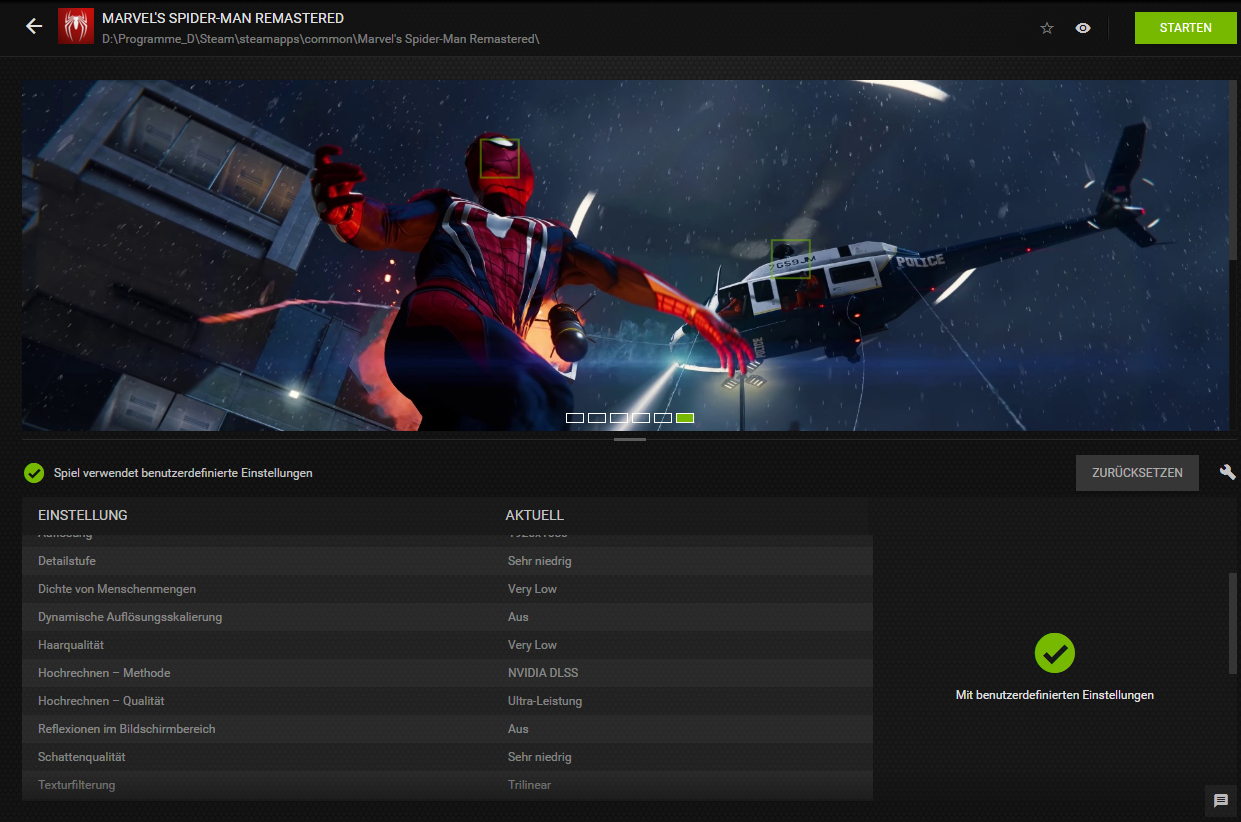
Task: Click the AKTUELL column header
Action: pyautogui.click(x=535, y=516)
